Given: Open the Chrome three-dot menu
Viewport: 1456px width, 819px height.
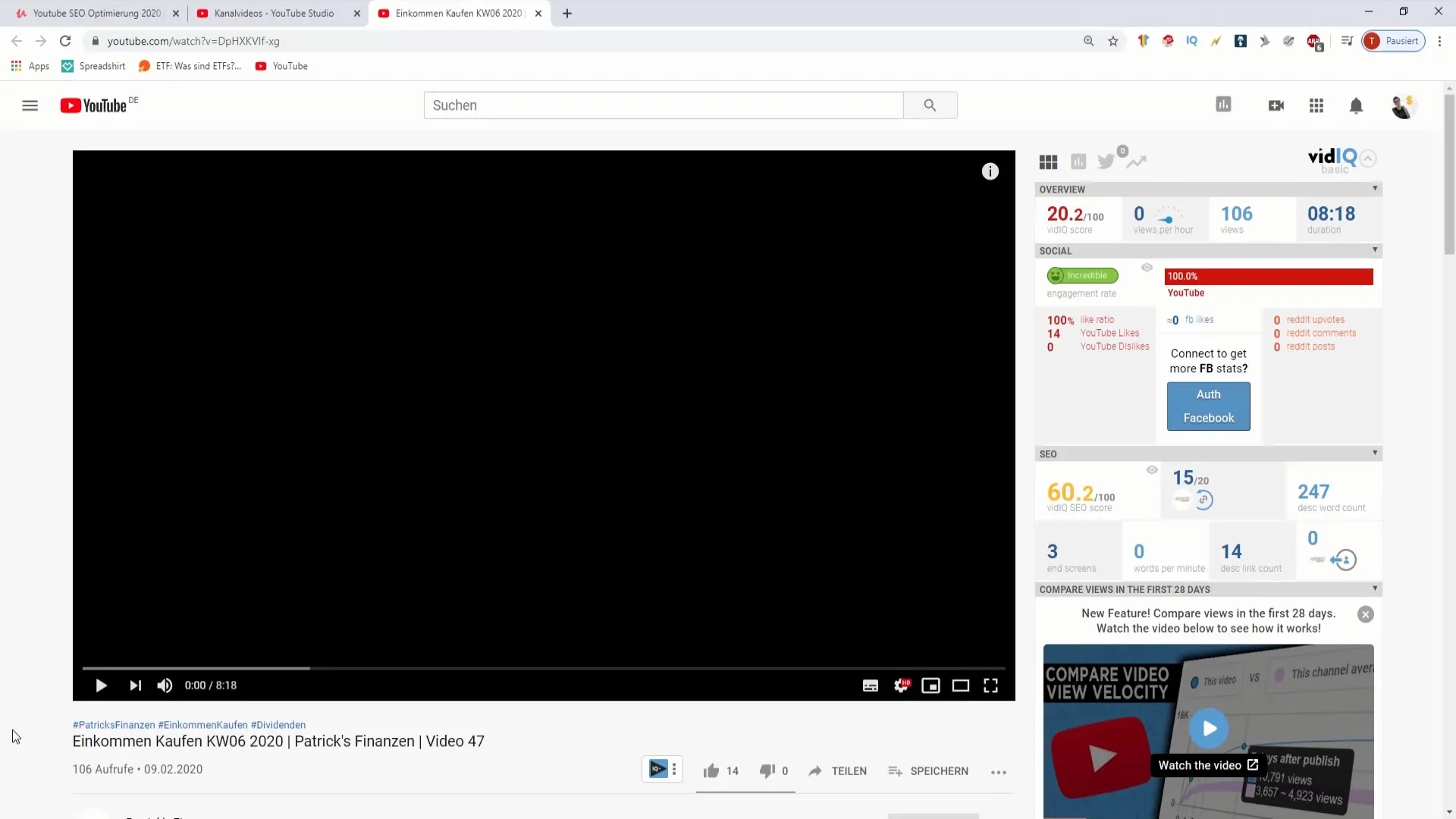Looking at the screenshot, I should 1439,41.
